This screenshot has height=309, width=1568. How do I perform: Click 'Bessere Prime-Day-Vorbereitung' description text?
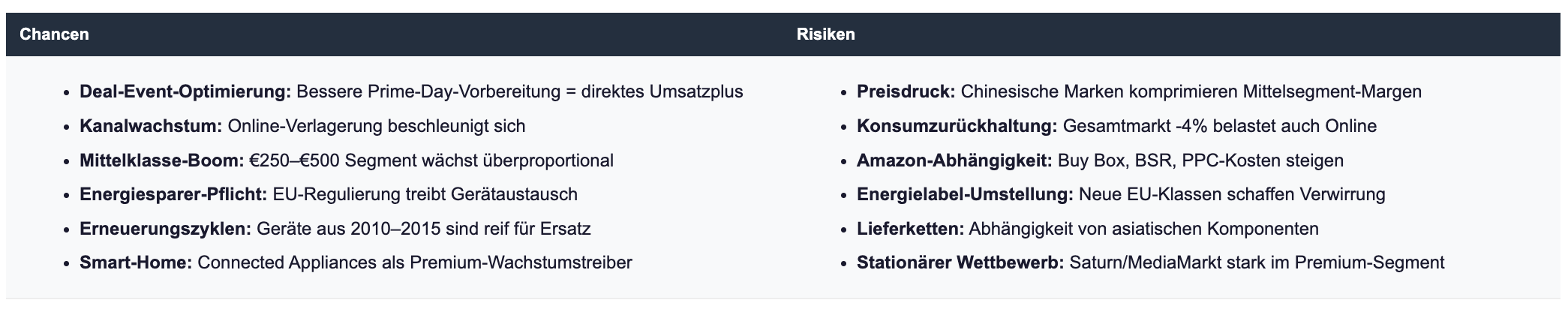(x=428, y=91)
